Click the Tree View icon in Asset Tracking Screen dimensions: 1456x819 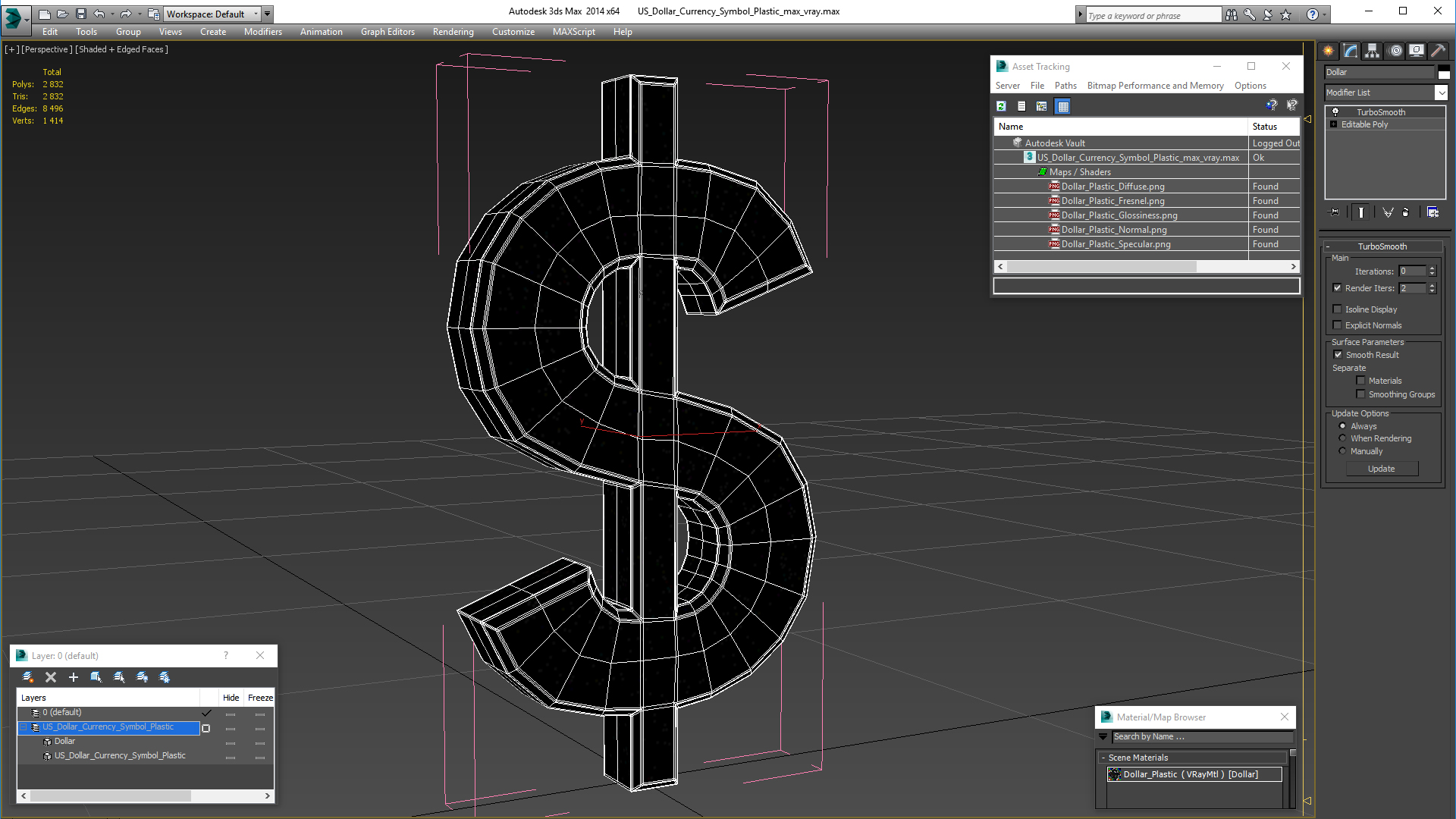pyautogui.click(x=1042, y=106)
